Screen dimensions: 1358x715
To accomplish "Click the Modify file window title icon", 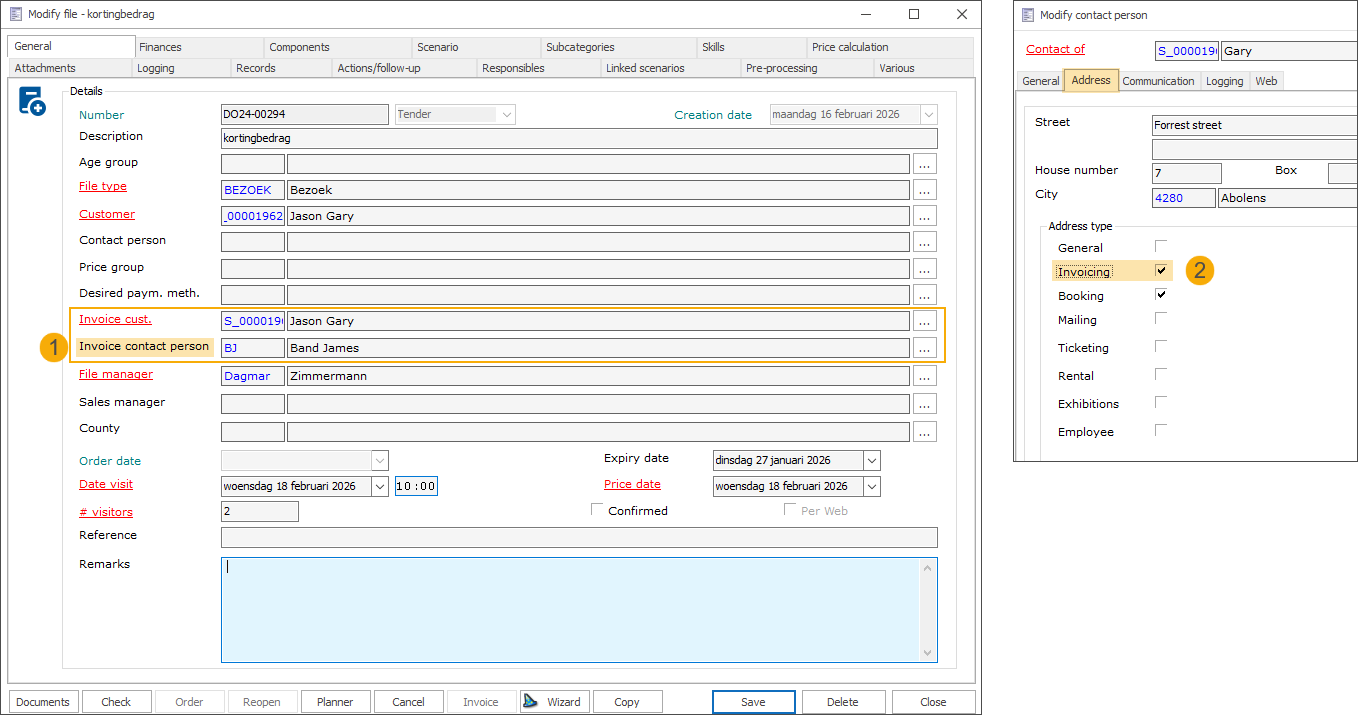I will tap(16, 14).
